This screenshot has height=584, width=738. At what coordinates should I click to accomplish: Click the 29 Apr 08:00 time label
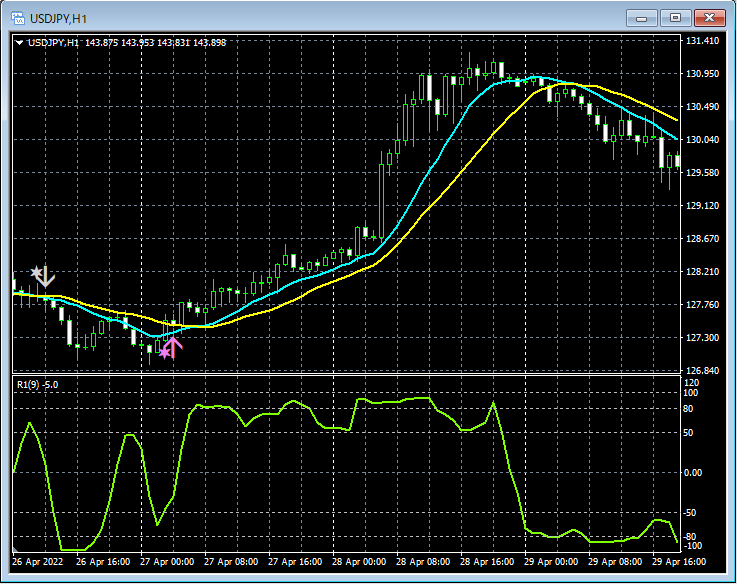click(x=615, y=562)
